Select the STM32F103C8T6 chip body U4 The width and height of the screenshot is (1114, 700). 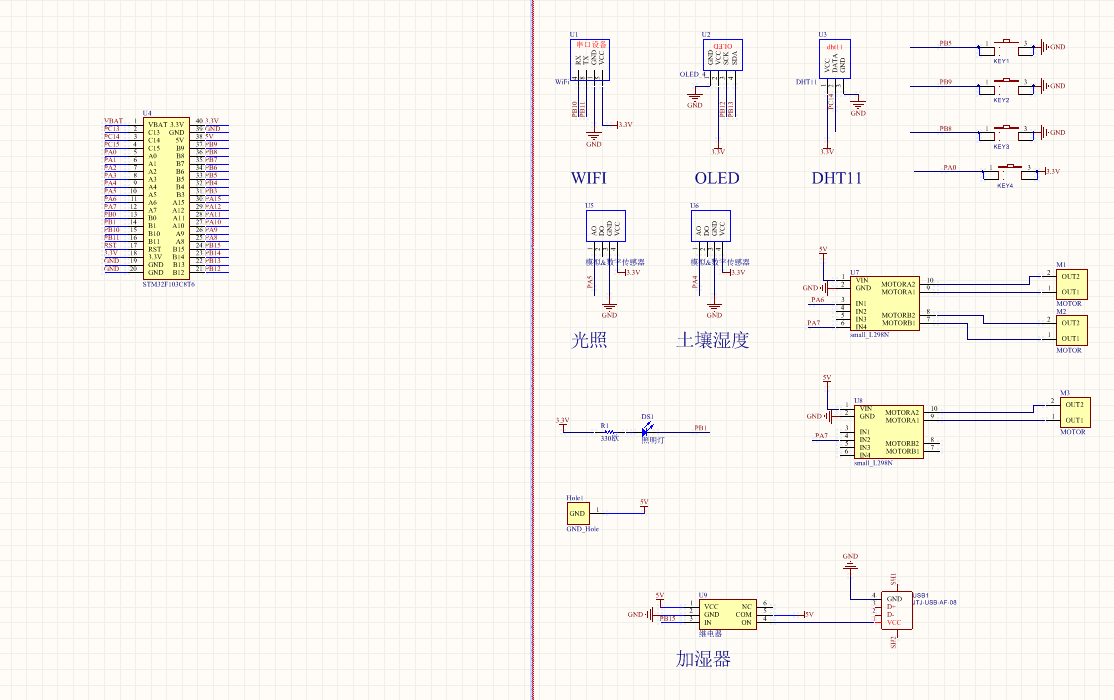pyautogui.click(x=166, y=198)
